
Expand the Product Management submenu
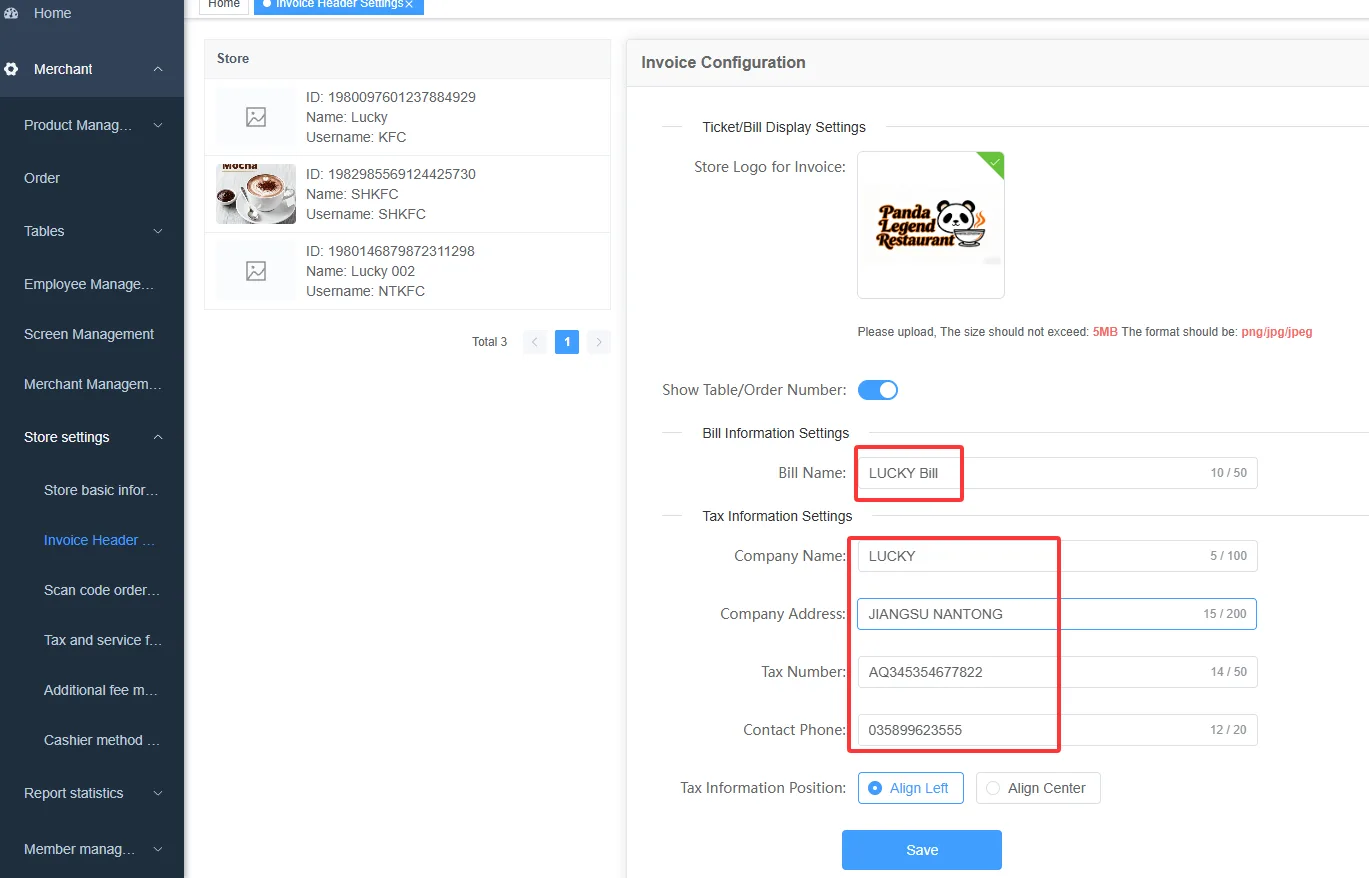coord(158,125)
